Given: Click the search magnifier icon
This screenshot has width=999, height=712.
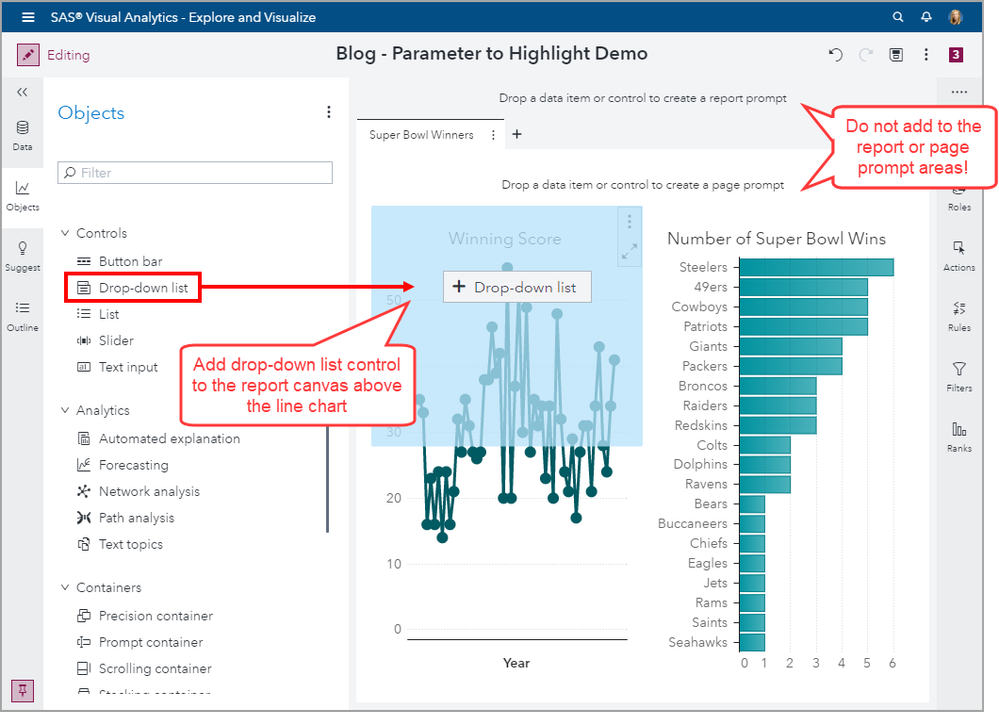Looking at the screenshot, I should pyautogui.click(x=898, y=17).
